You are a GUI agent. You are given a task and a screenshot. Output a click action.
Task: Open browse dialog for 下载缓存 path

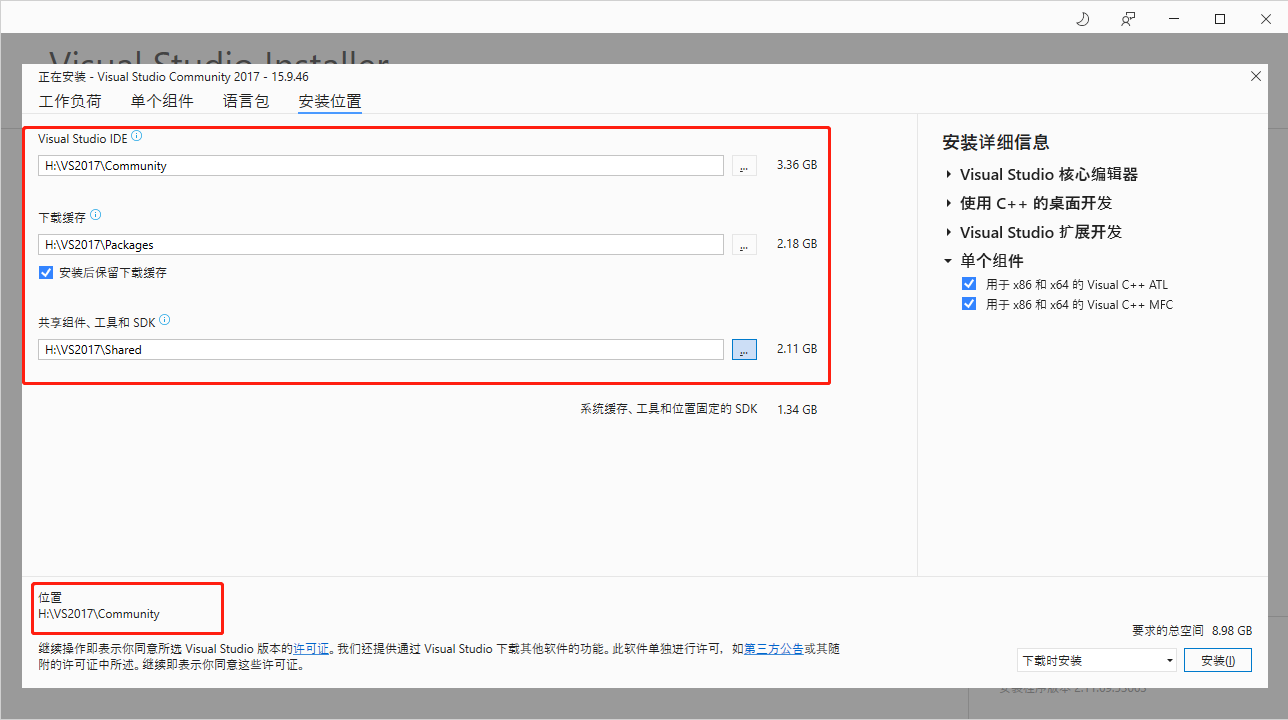coord(744,244)
